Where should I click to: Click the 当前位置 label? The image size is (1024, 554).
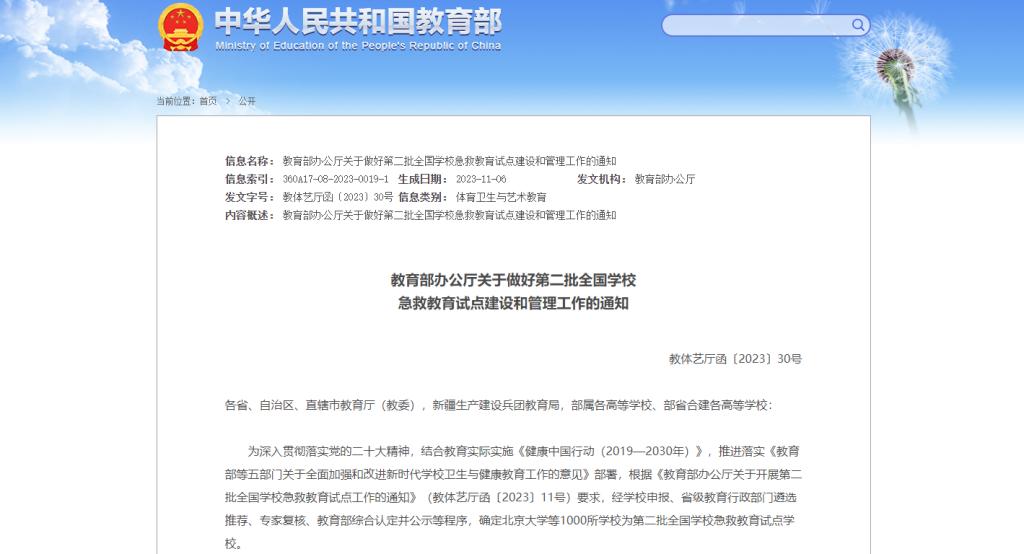[176, 101]
